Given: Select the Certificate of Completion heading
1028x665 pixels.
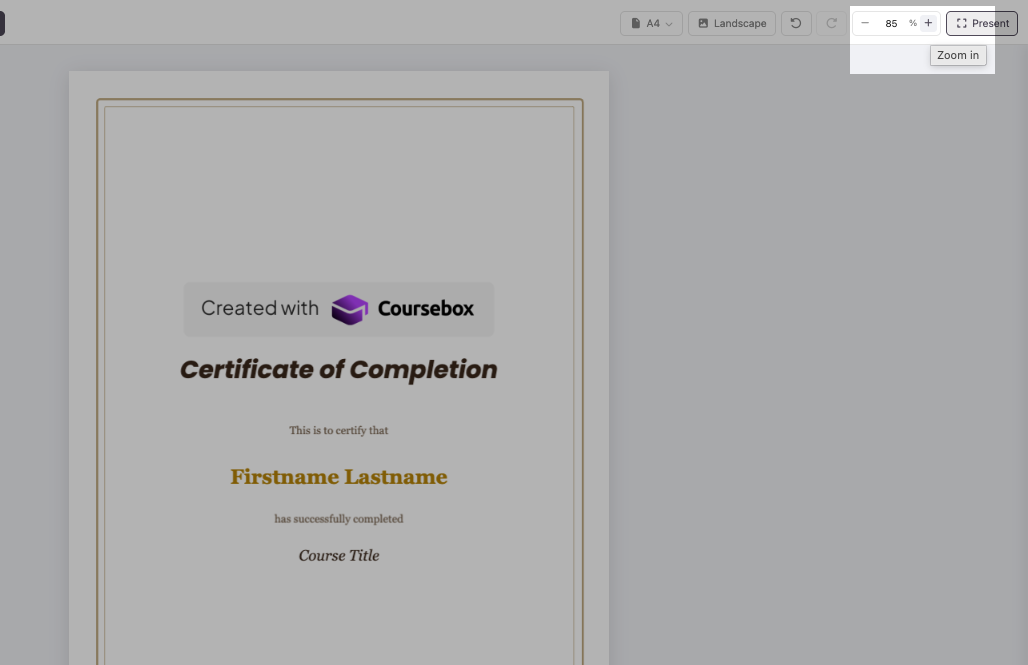Looking at the screenshot, I should pos(338,370).
